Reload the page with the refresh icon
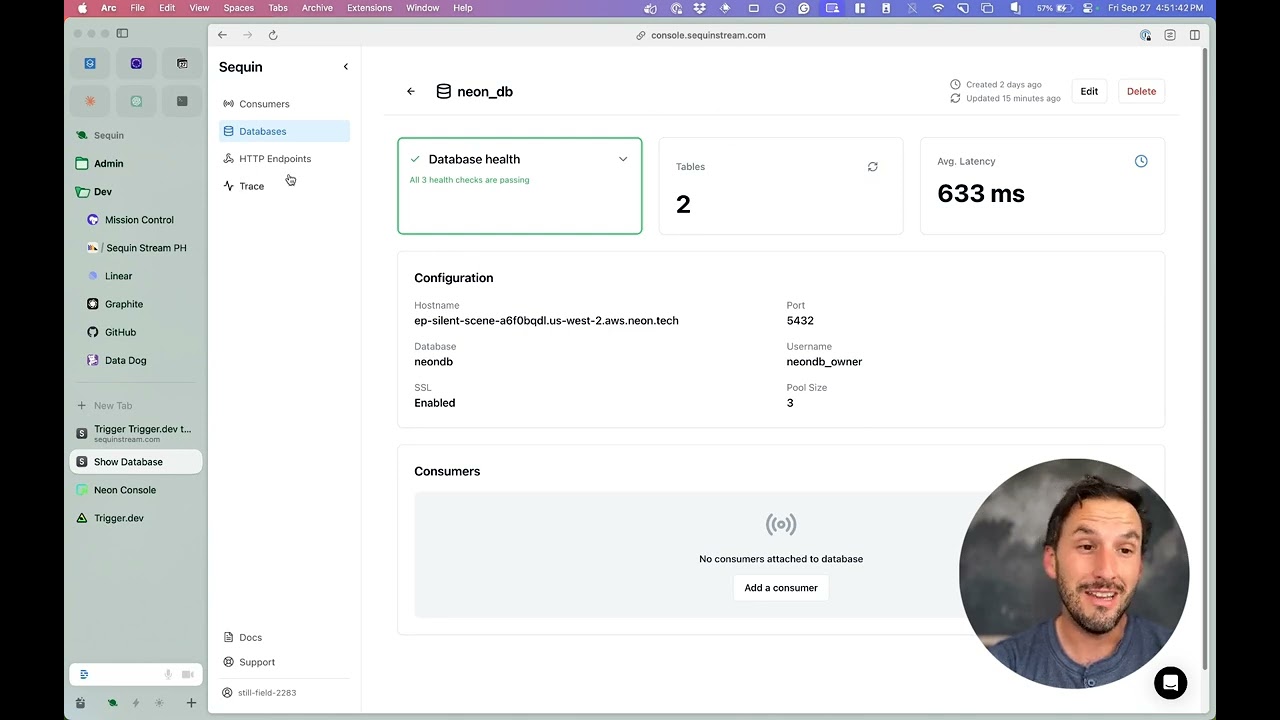1280x720 pixels. [272, 35]
